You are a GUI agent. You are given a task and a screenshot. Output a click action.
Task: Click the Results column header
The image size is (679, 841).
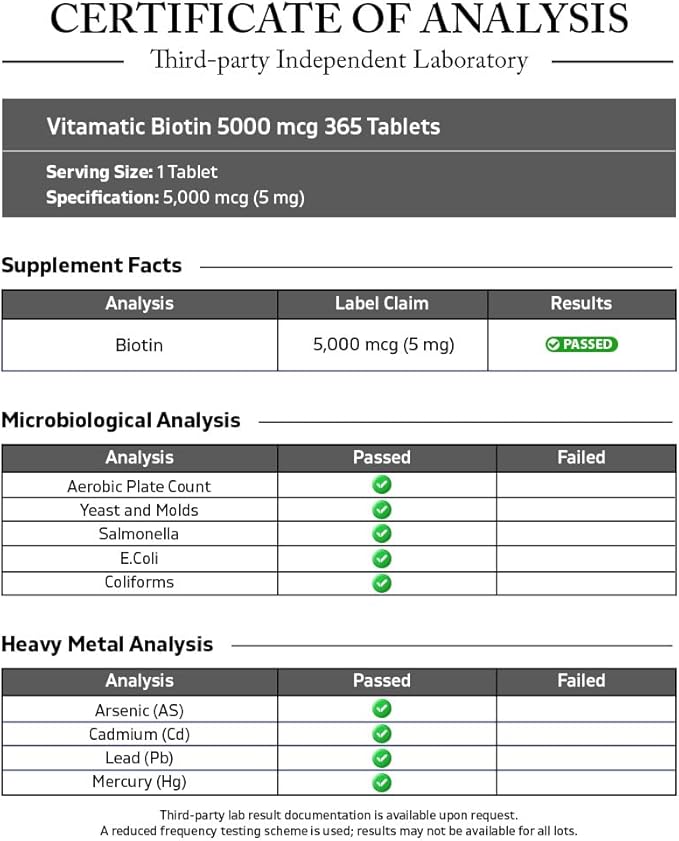click(581, 304)
